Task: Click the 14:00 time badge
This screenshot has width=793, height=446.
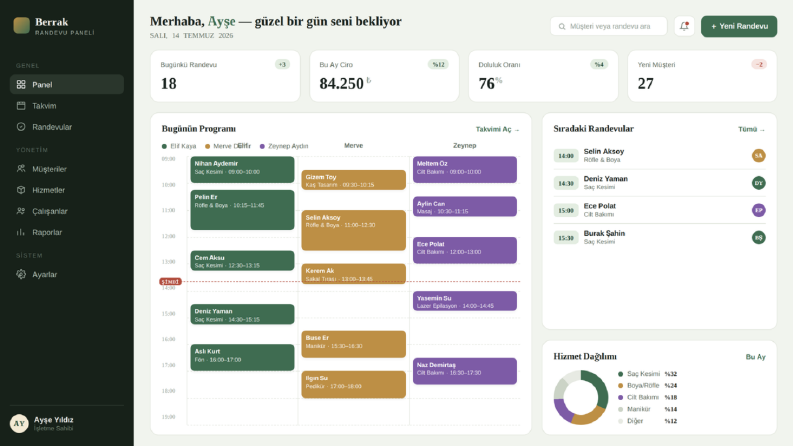Action: 566,156
